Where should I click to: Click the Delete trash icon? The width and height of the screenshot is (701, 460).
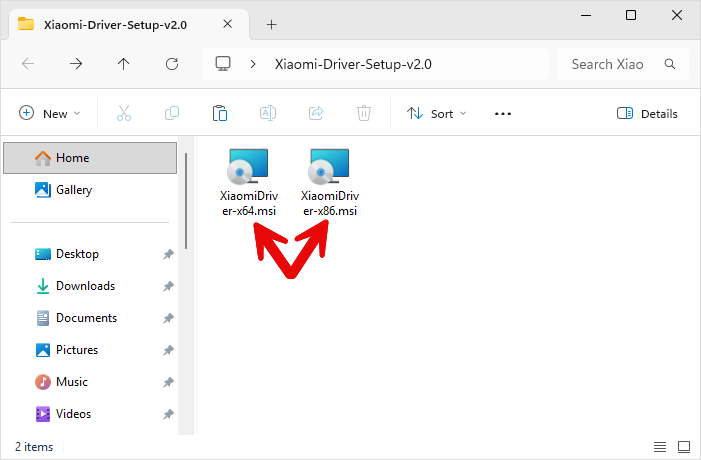(x=364, y=113)
